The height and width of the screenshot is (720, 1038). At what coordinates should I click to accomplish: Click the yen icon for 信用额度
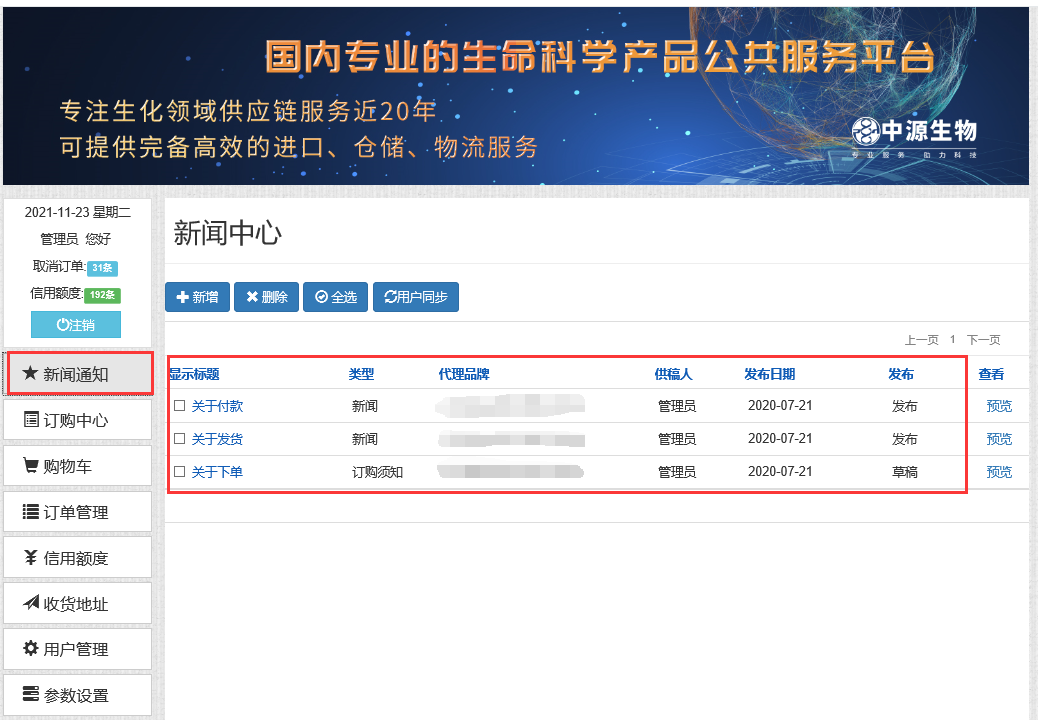[x=31, y=557]
